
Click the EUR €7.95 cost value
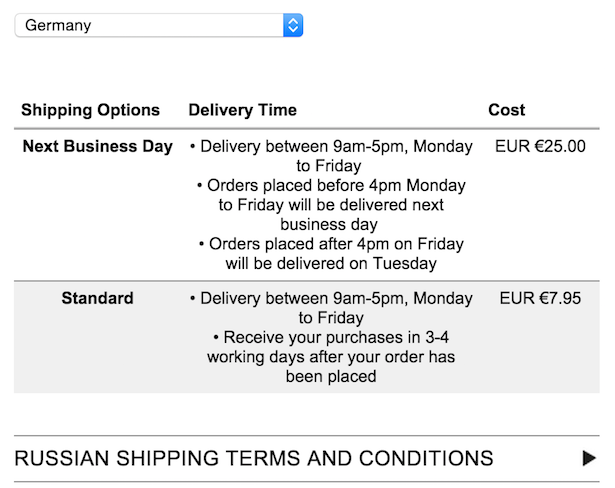tap(540, 298)
